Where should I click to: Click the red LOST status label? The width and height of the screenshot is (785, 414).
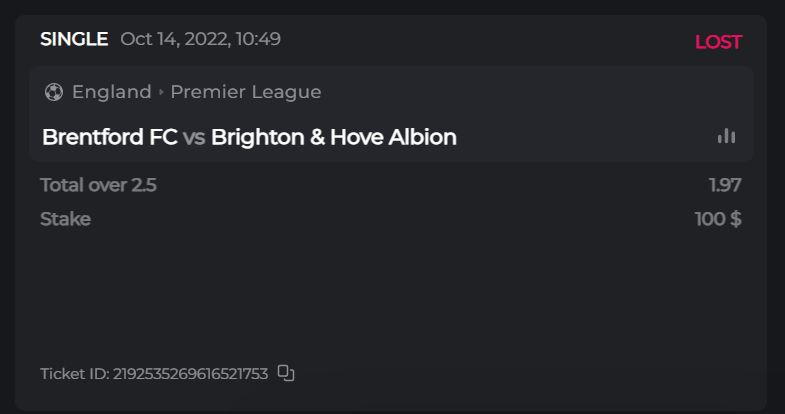coord(718,42)
